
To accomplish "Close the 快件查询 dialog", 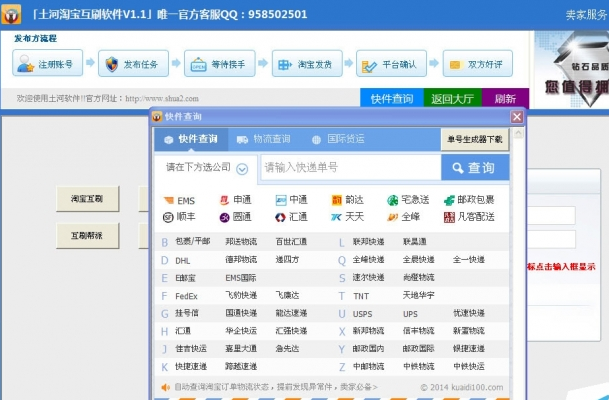I will [517, 117].
